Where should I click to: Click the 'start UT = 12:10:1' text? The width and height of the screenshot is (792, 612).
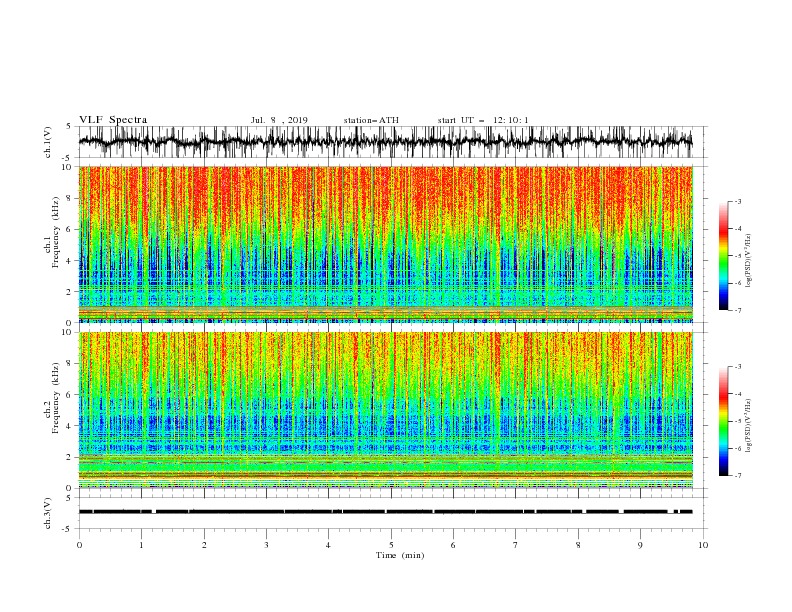point(483,120)
